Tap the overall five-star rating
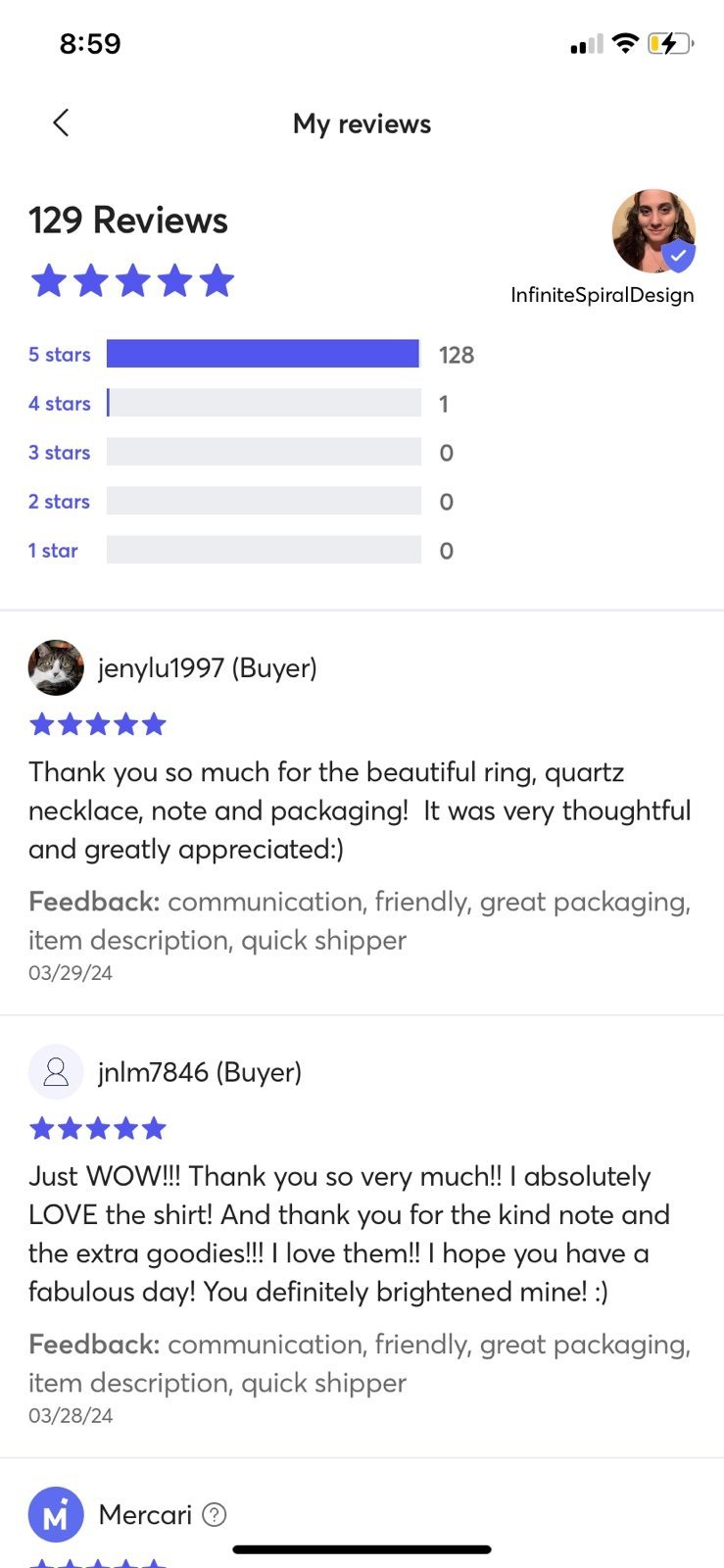Image resolution: width=724 pixels, height=1568 pixels. point(132,281)
